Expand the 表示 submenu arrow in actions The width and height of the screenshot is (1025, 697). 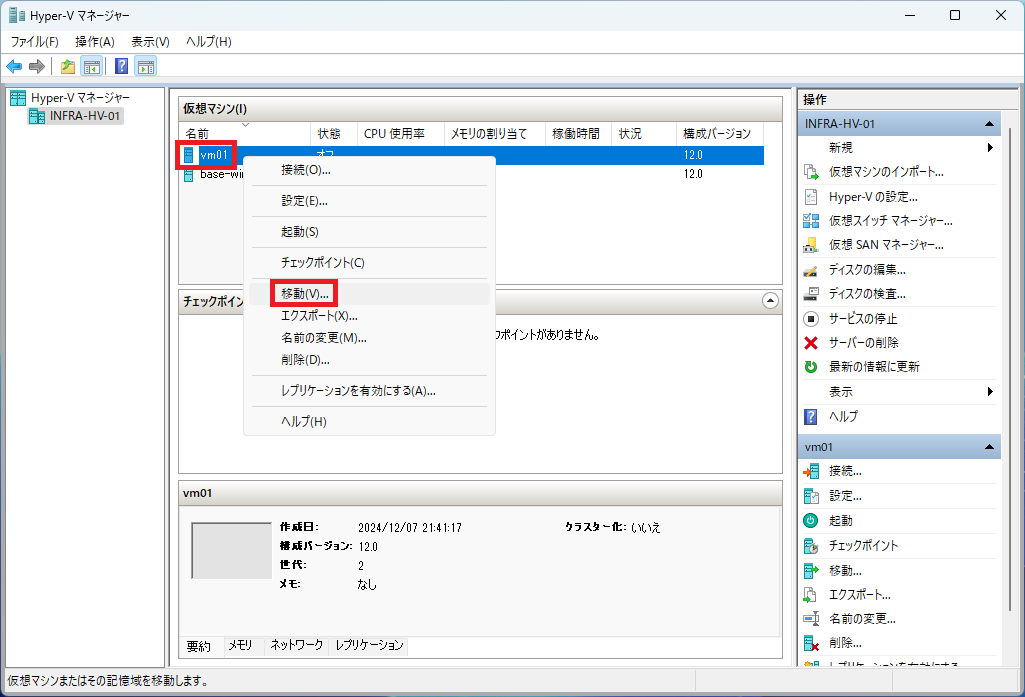[990, 392]
